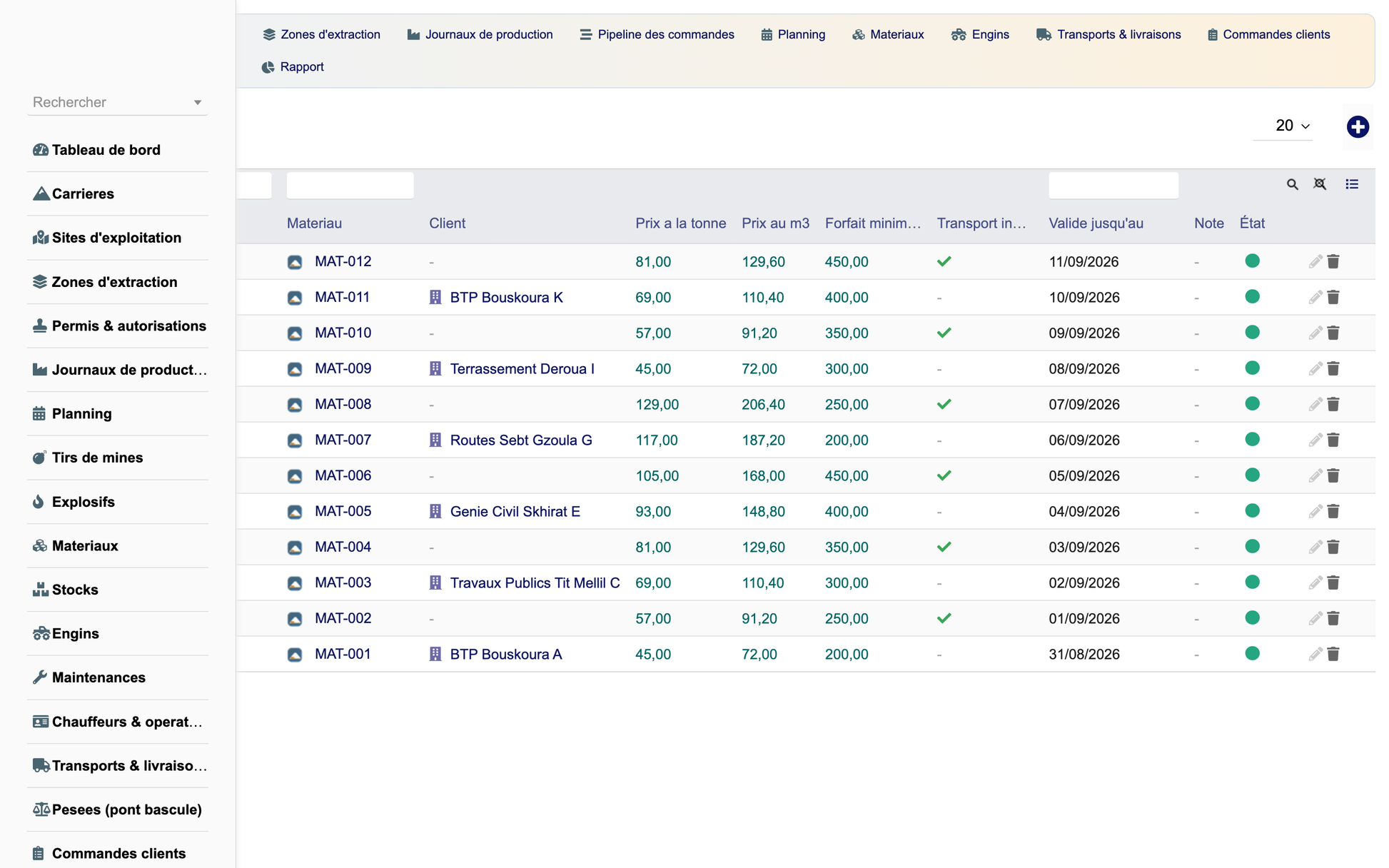The image size is (1389, 868).
Task: Open Commandes clients top tab
Action: click(1268, 35)
